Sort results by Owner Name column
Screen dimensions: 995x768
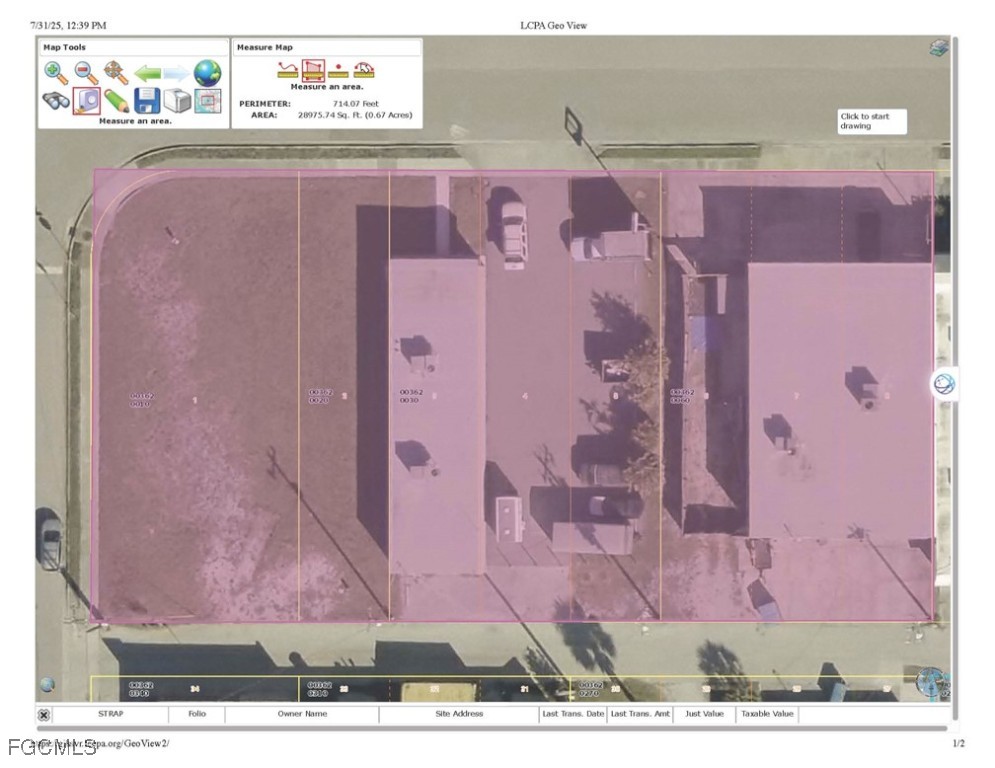coord(302,714)
